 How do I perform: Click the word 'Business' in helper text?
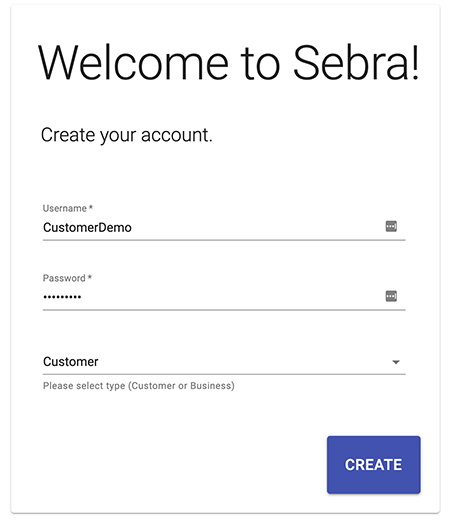point(211,386)
